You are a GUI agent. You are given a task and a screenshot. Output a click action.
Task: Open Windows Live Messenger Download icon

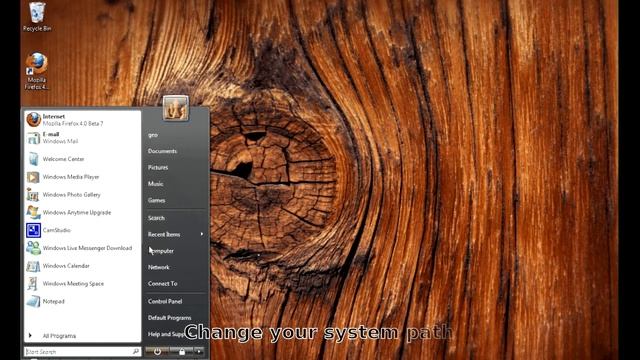pyautogui.click(x=33, y=248)
